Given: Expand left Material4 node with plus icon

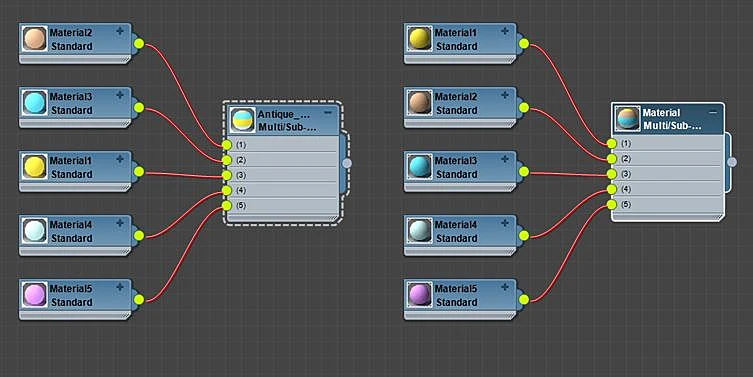Looking at the screenshot, I should click(x=120, y=223).
